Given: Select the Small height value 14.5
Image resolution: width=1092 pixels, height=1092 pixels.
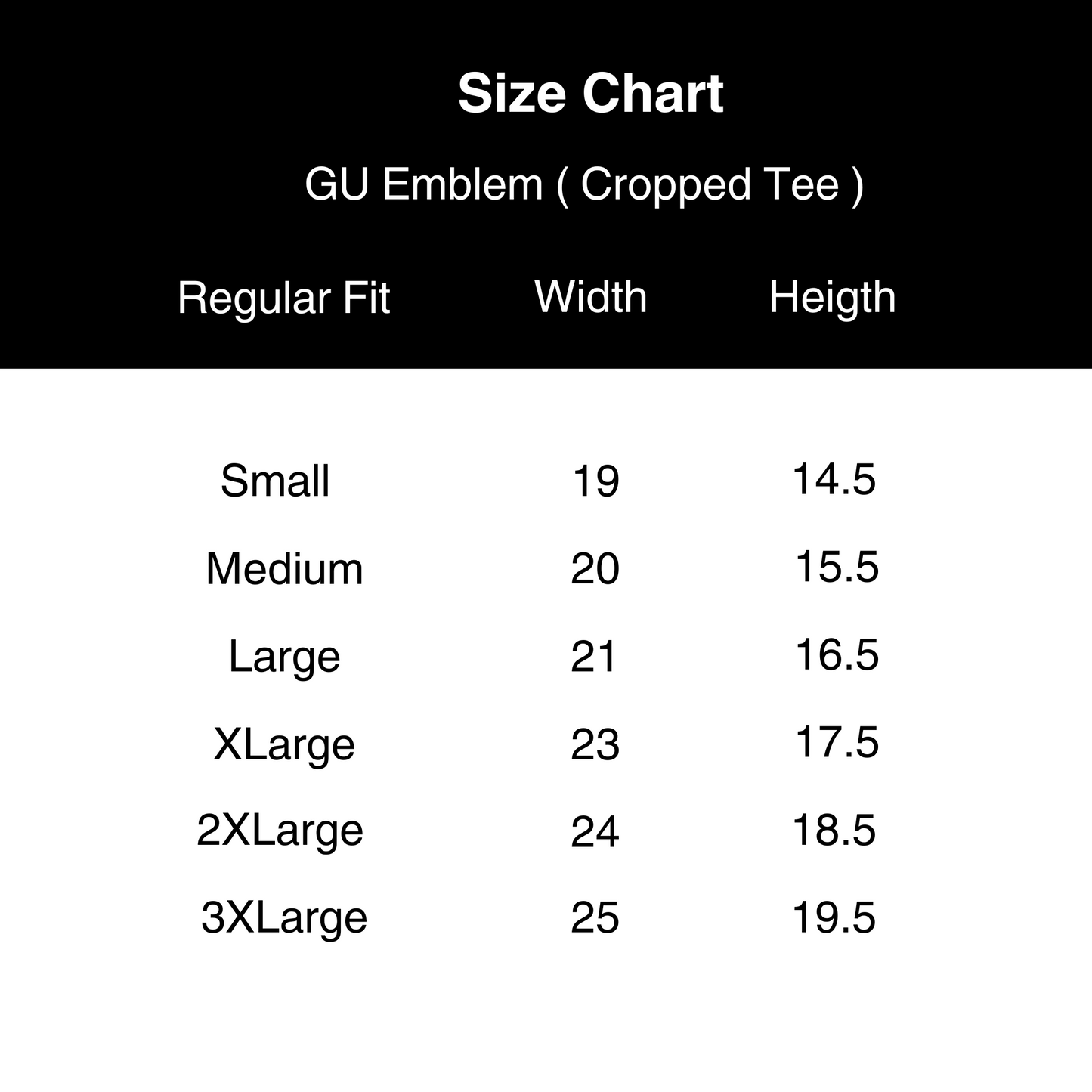Looking at the screenshot, I should point(834,479).
